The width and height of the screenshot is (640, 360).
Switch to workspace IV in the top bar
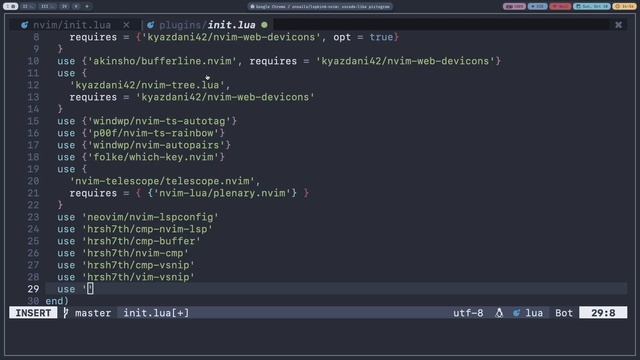[64, 6]
